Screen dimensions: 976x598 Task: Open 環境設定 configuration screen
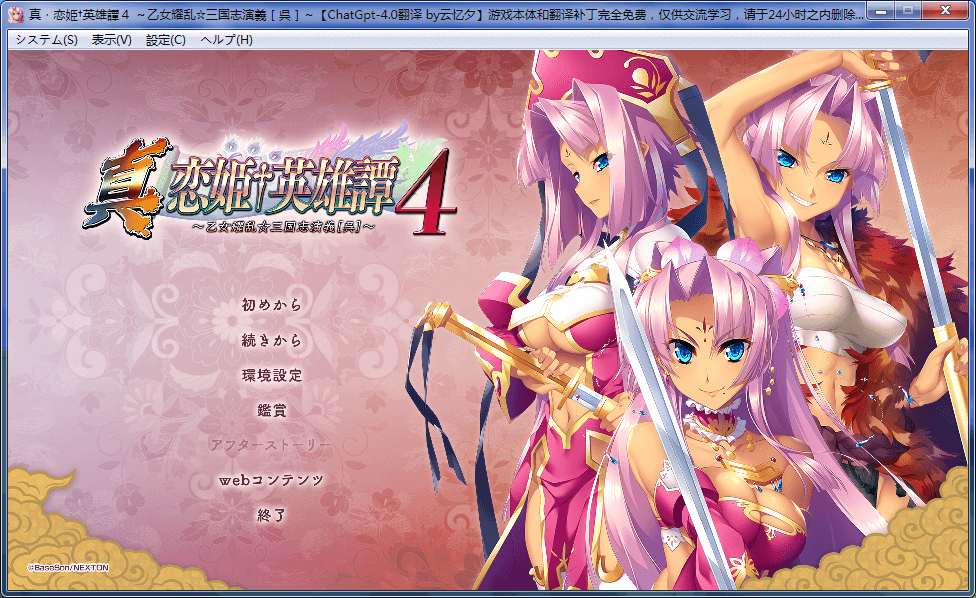coord(271,376)
